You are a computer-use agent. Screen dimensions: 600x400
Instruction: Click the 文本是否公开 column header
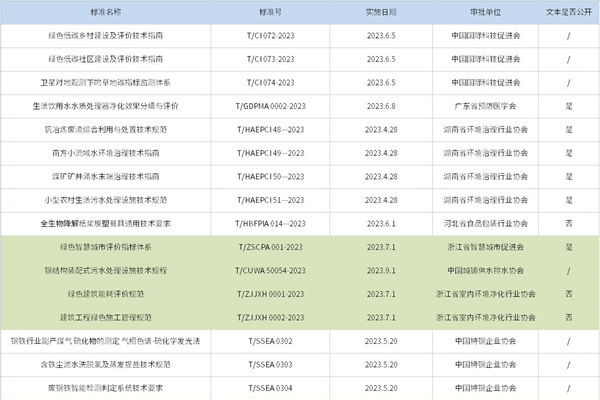click(568, 11)
